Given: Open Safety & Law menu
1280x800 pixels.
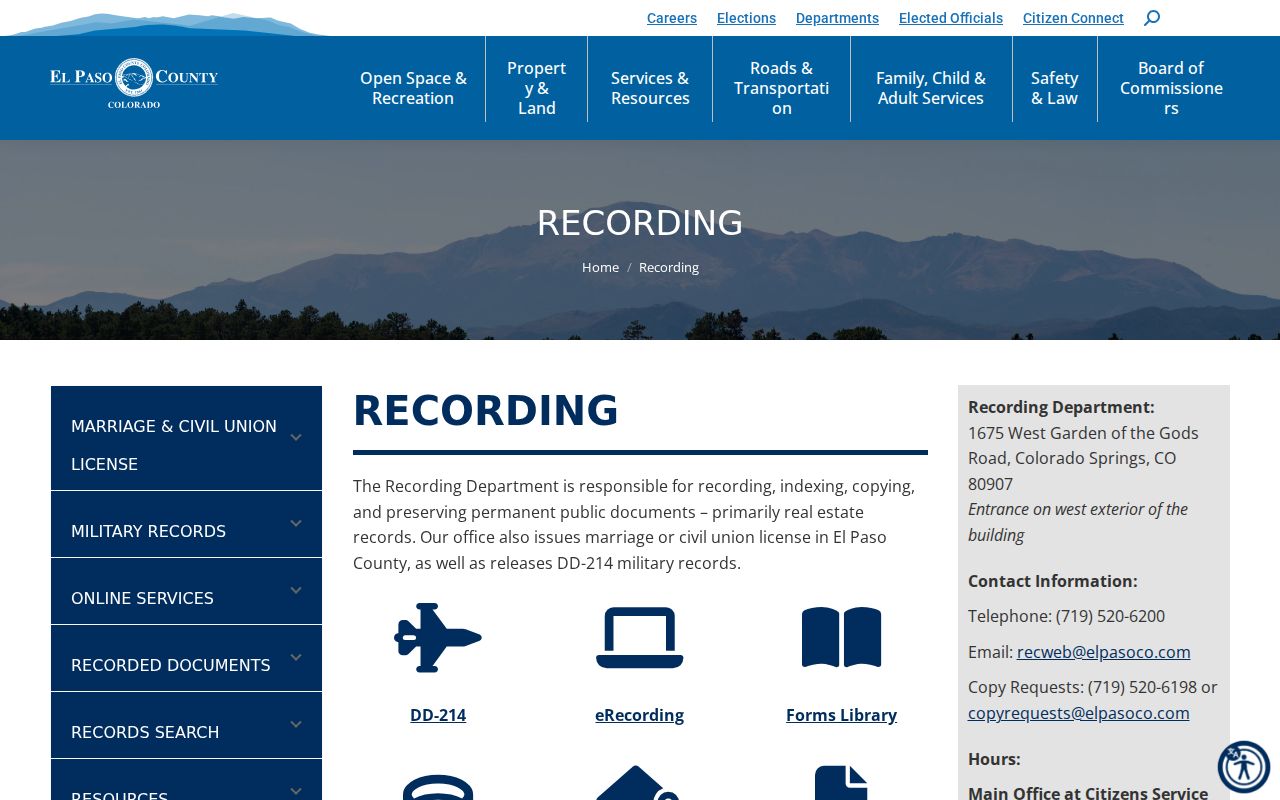Looking at the screenshot, I should [1054, 88].
